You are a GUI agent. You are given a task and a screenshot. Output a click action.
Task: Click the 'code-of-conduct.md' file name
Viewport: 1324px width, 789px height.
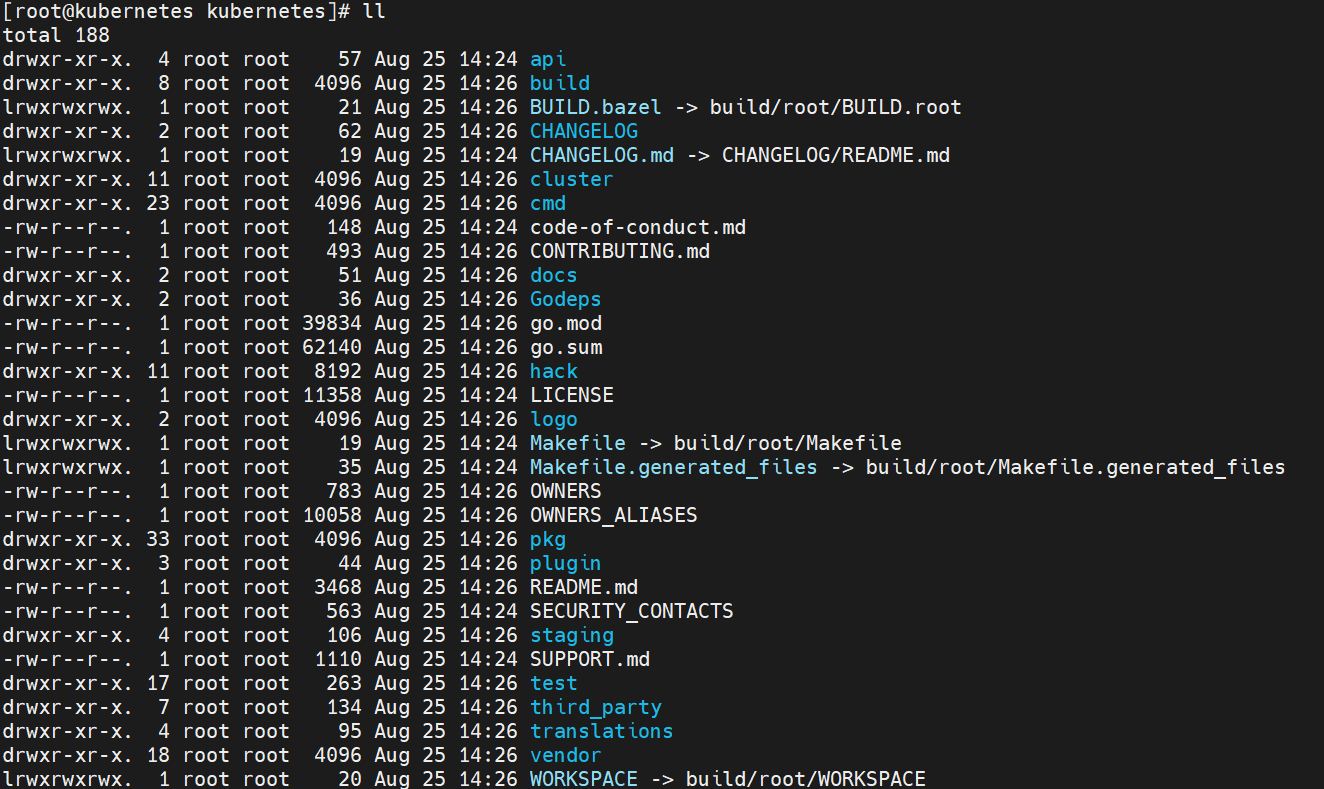tap(638, 227)
